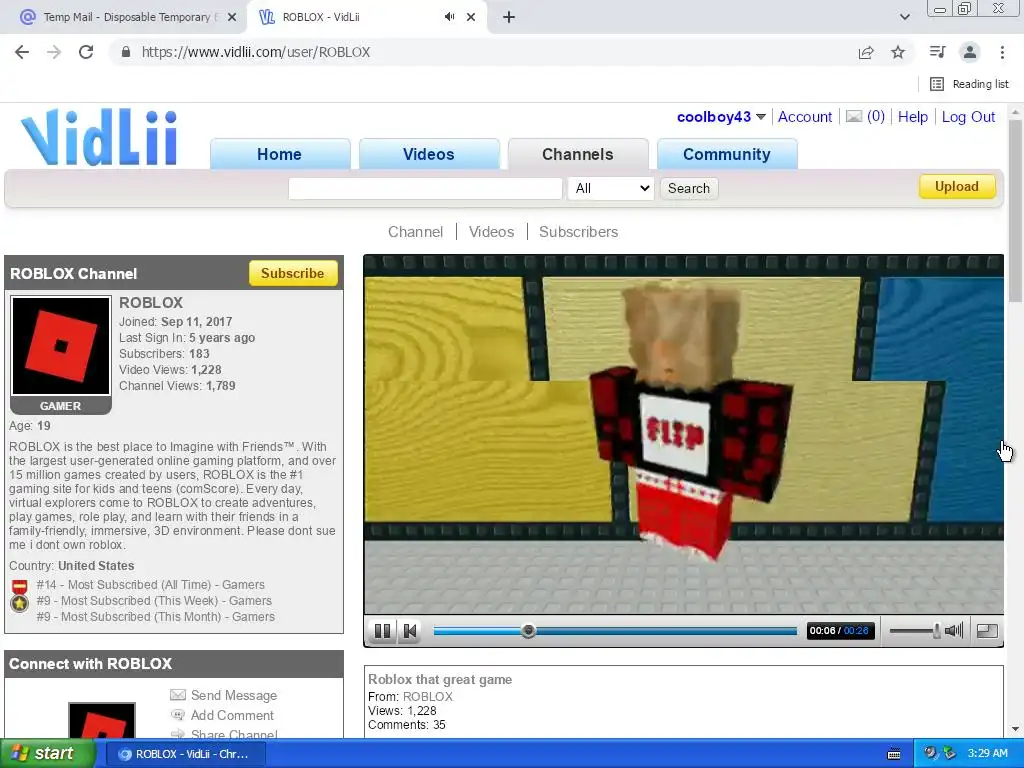The height and width of the screenshot is (768, 1024).
Task: Open the Videos main tab
Action: [x=428, y=154]
